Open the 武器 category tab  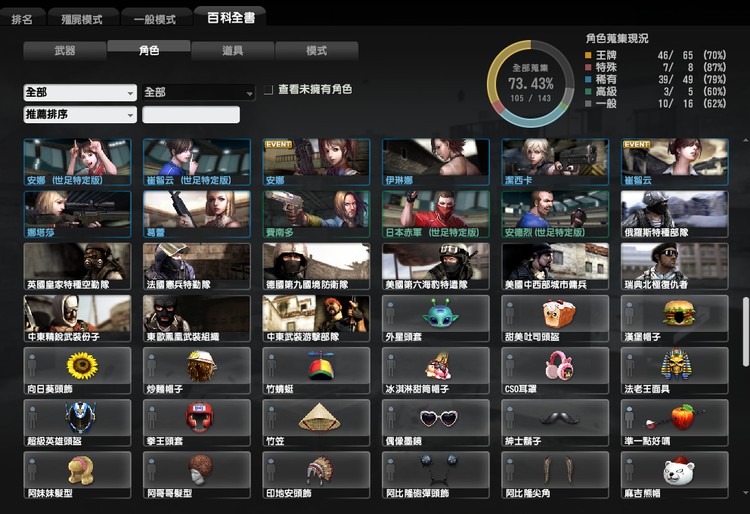pos(65,51)
